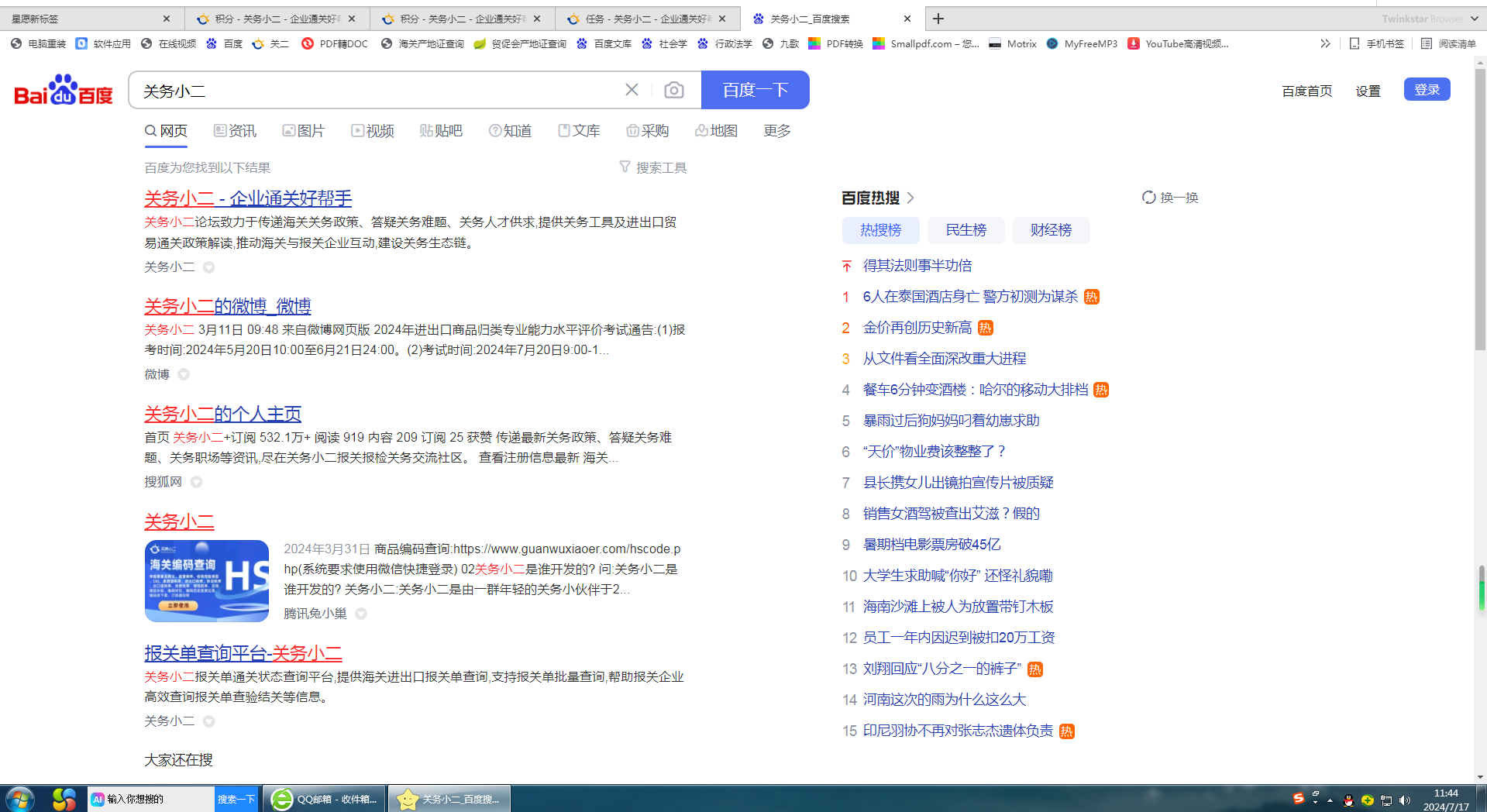Open 在线视频 bookmark

168,44
